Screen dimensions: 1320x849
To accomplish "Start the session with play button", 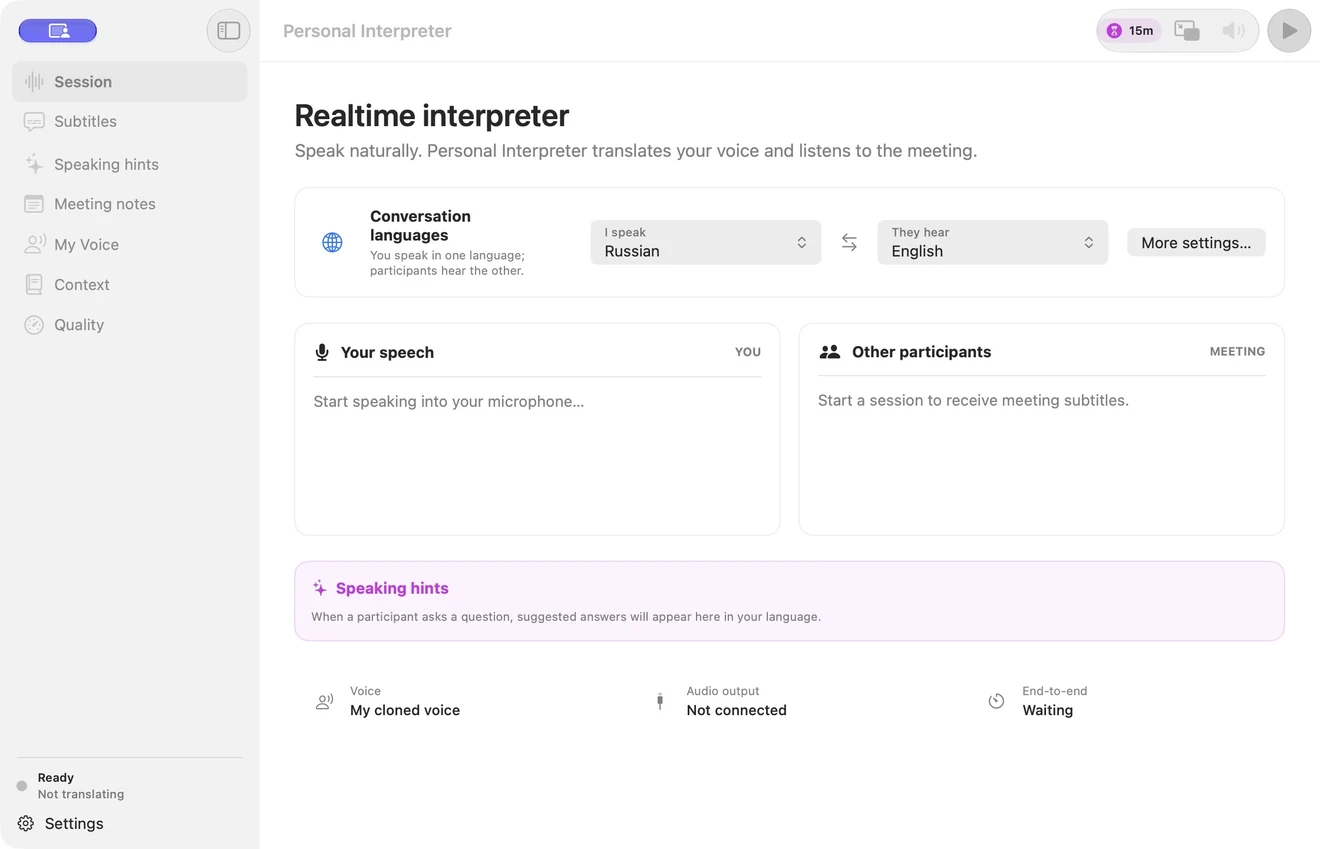I will click(1289, 31).
